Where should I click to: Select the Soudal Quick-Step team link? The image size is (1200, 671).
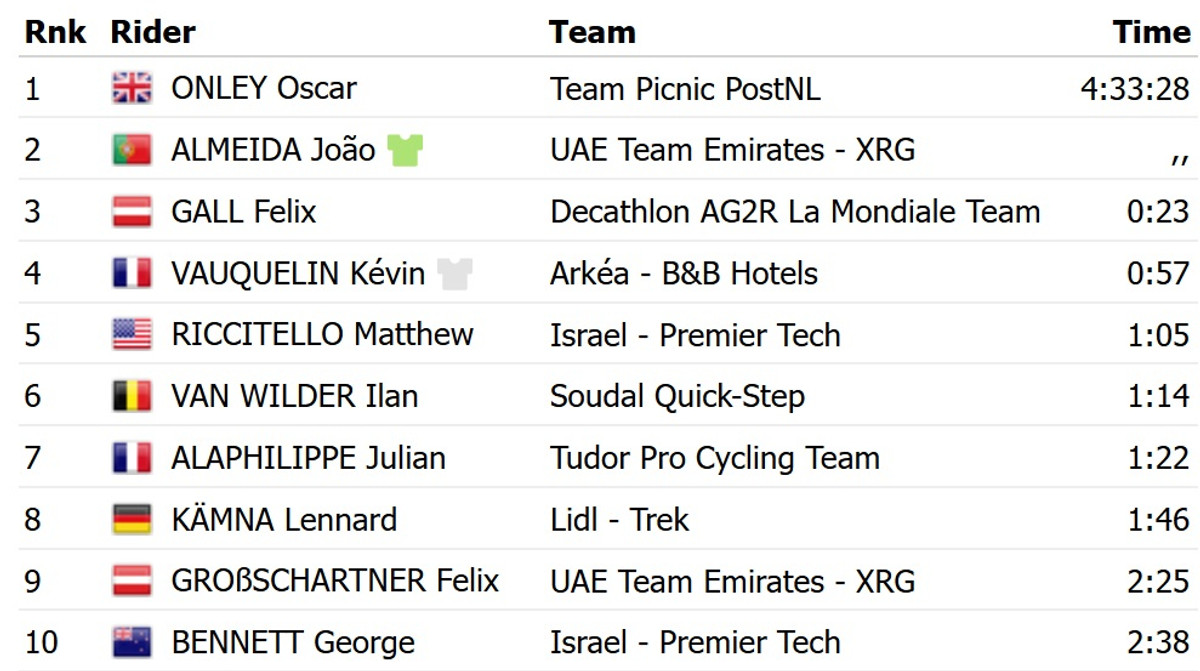click(x=677, y=397)
